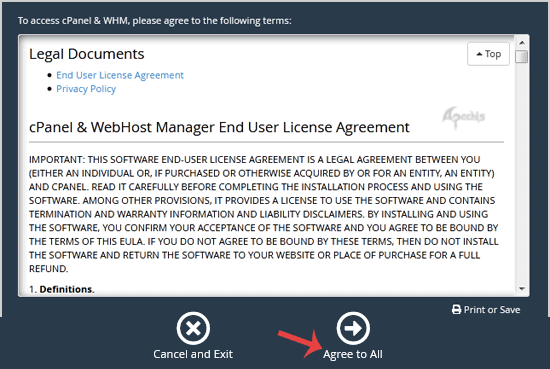Viewport: 550px width, 369px height.
Task: Click the empty scrollbar track below the thumb
Action: 522,174
